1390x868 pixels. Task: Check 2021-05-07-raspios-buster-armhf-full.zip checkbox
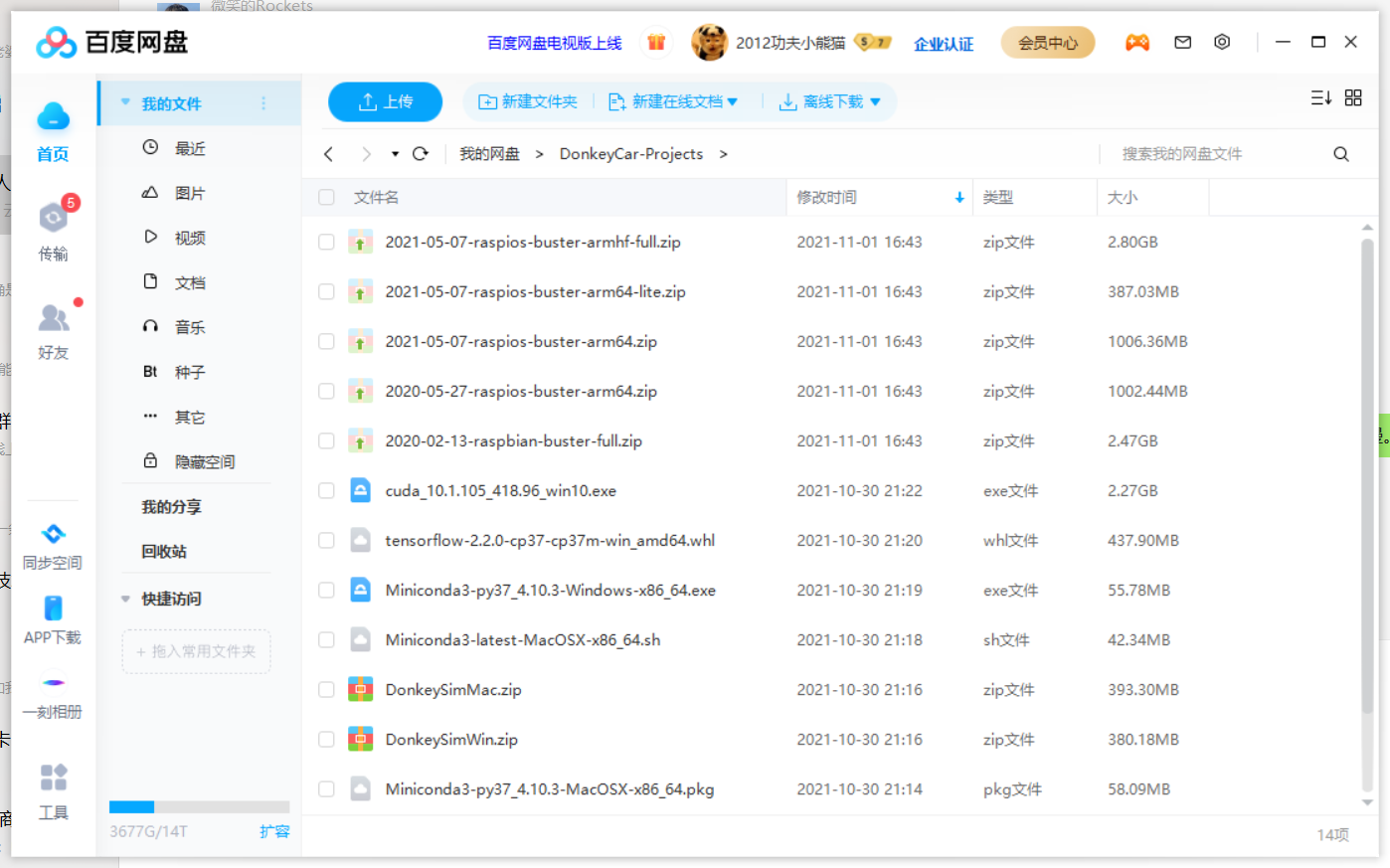coord(326,242)
